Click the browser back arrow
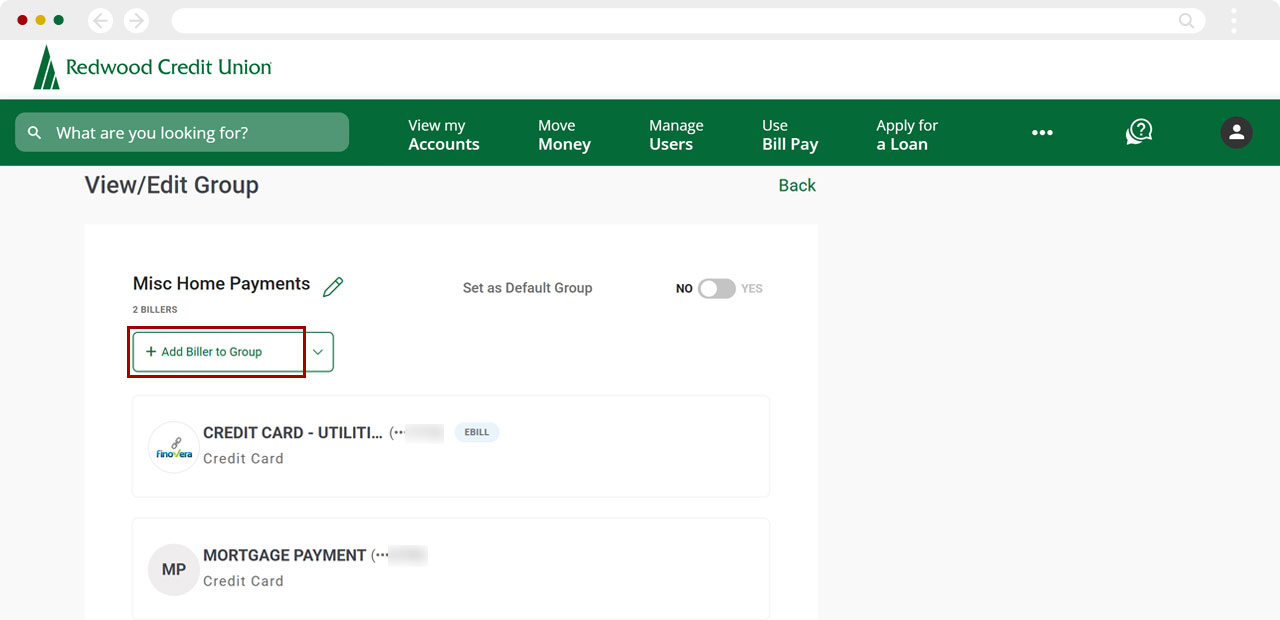 tap(100, 20)
